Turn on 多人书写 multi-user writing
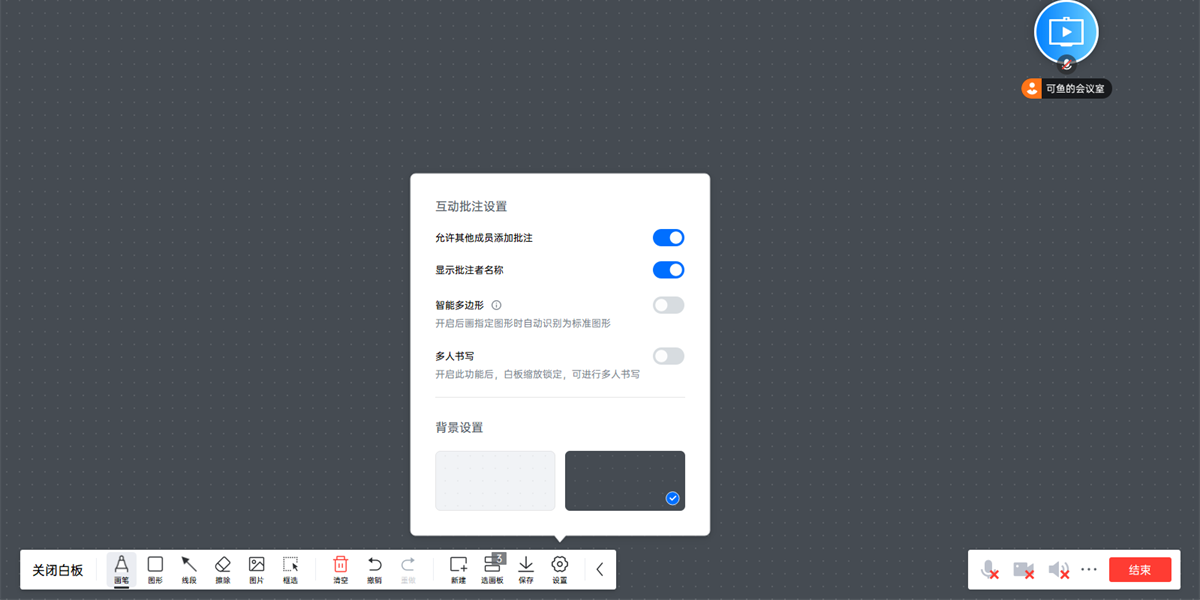The width and height of the screenshot is (1200, 600). point(668,356)
